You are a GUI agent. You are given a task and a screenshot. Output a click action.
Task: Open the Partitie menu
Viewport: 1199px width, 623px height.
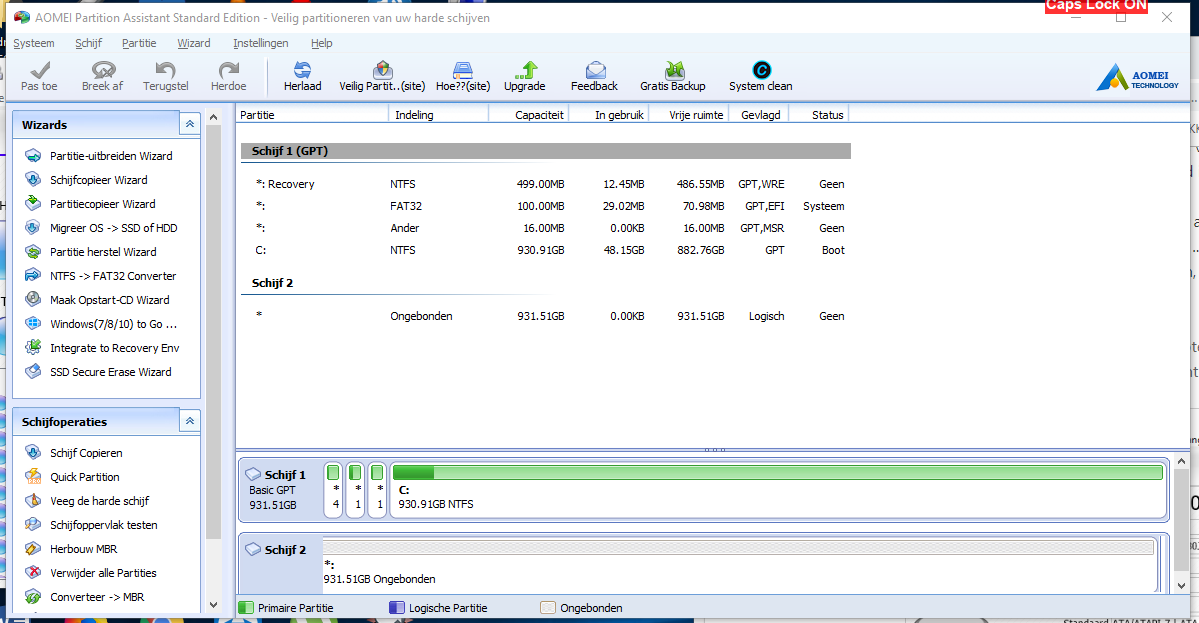click(139, 43)
